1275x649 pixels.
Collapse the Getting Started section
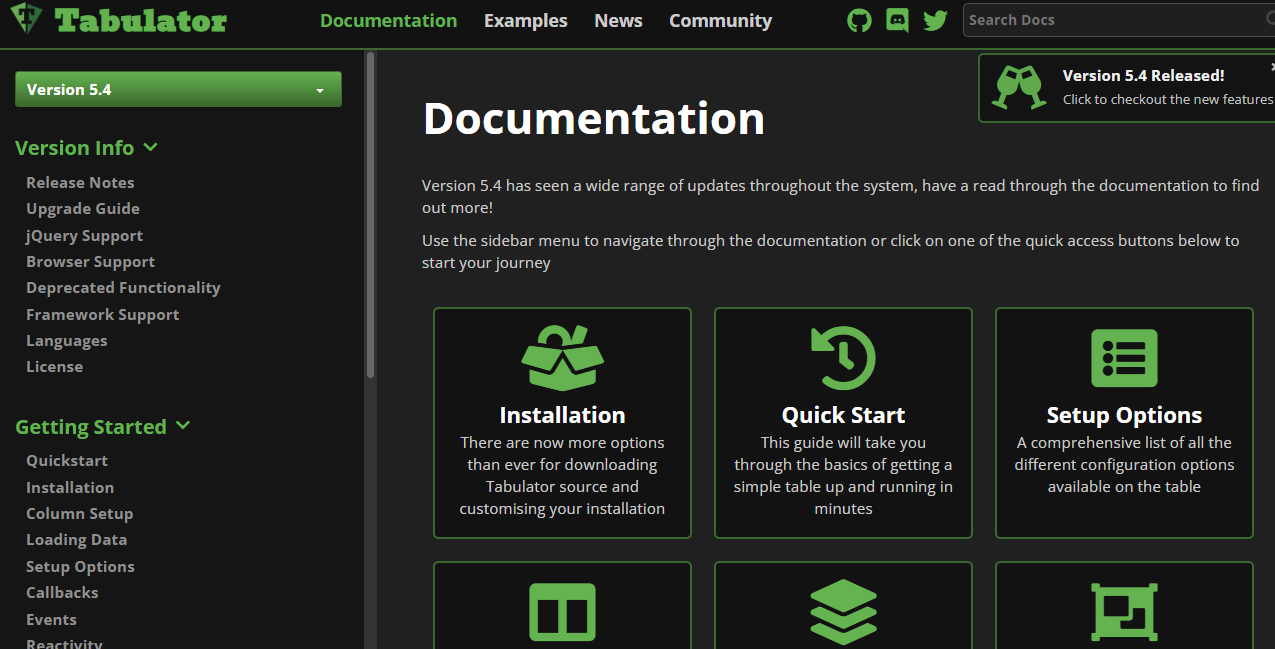[103, 427]
